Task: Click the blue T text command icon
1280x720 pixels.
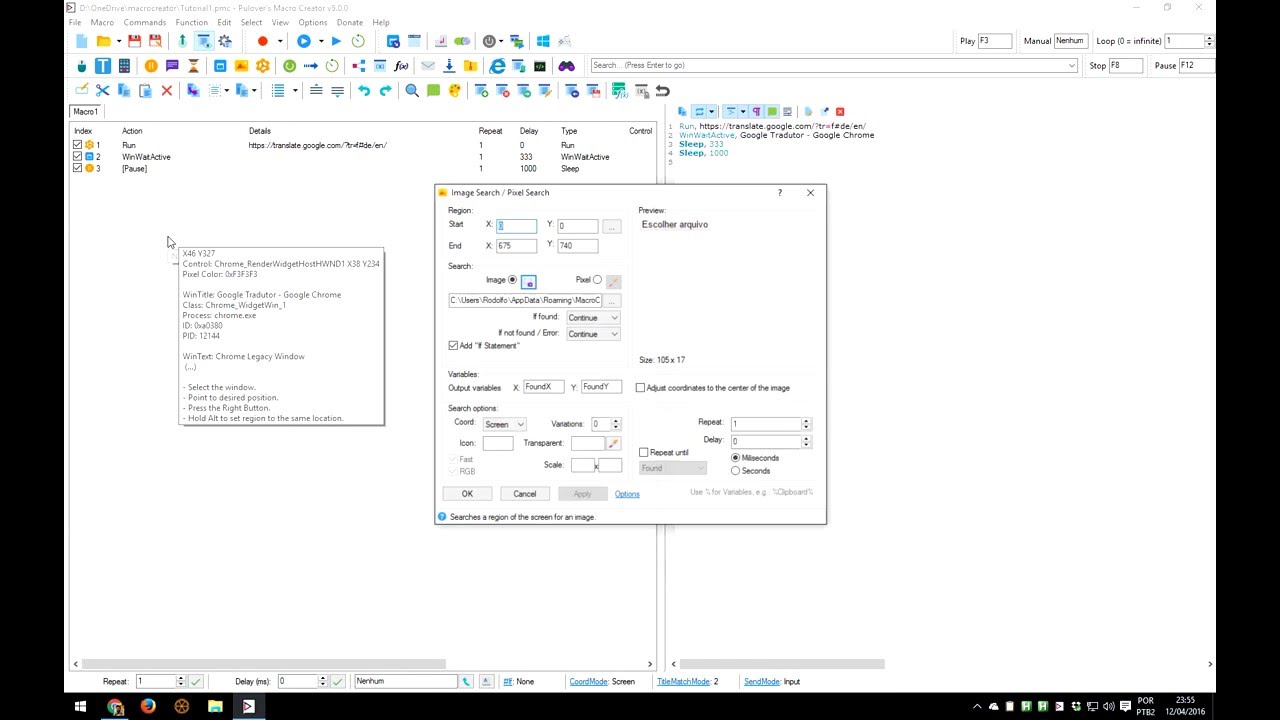Action: pyautogui.click(x=103, y=66)
